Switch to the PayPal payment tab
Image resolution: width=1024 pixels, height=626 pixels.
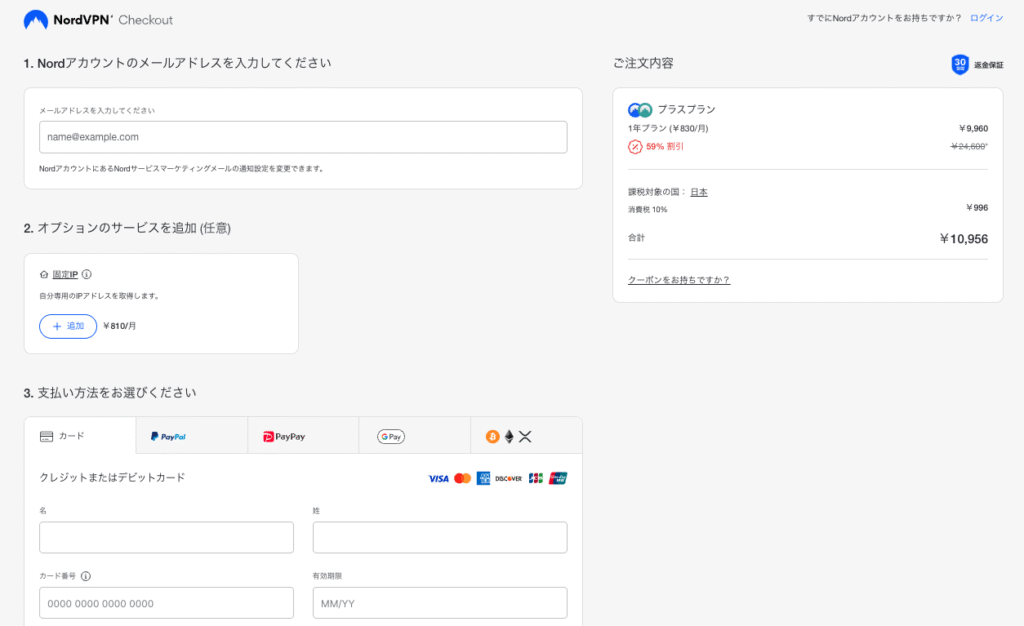click(191, 436)
